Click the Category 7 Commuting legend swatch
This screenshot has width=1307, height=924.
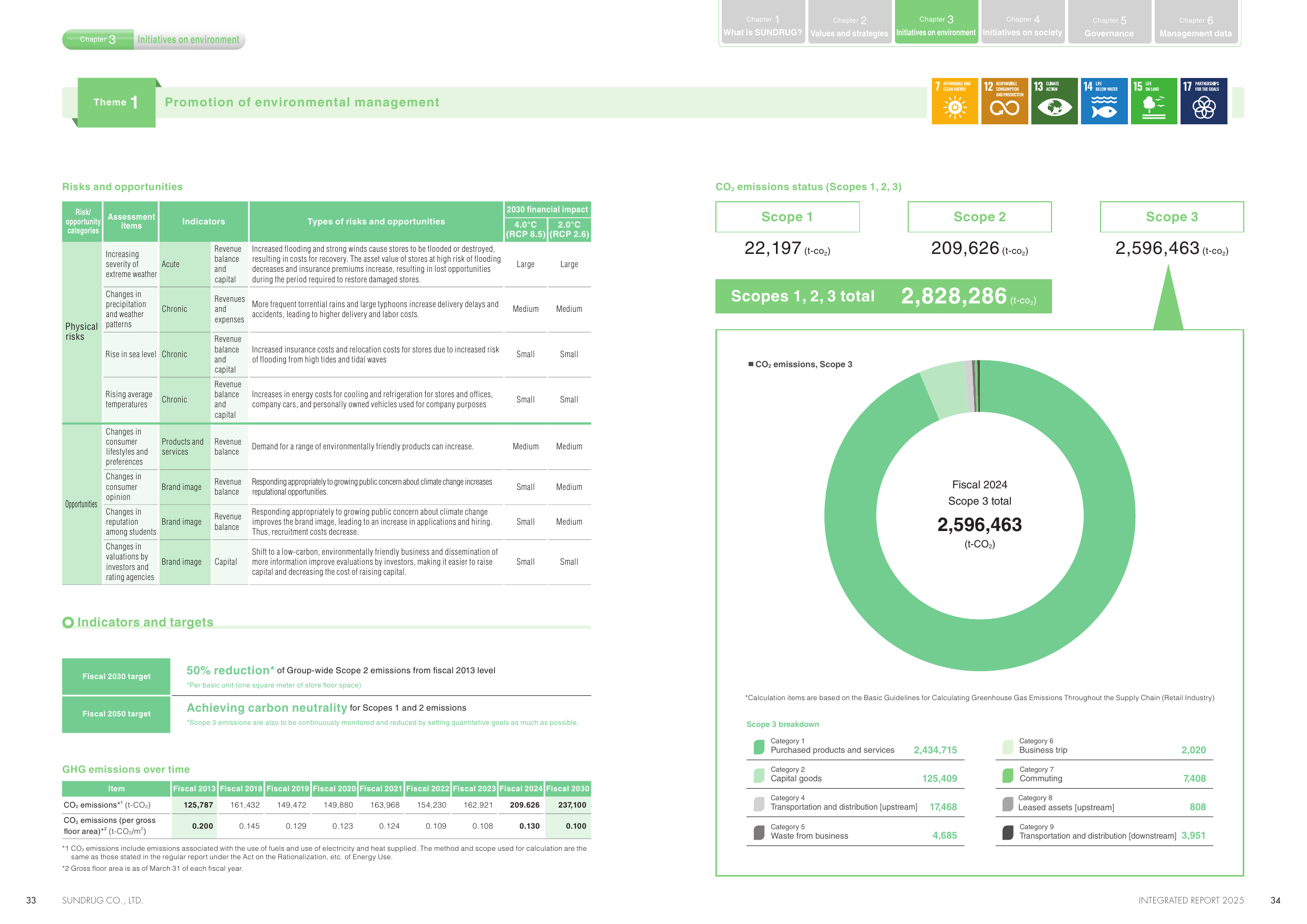(x=1008, y=775)
